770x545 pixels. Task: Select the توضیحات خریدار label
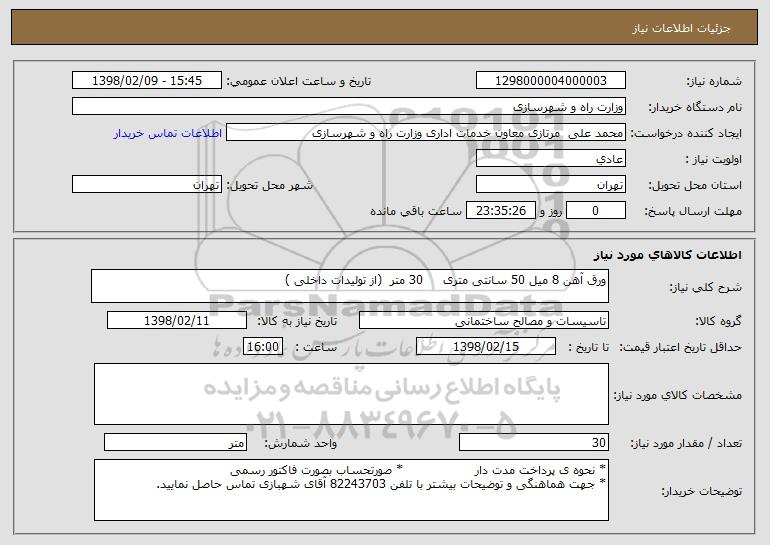[x=701, y=491]
